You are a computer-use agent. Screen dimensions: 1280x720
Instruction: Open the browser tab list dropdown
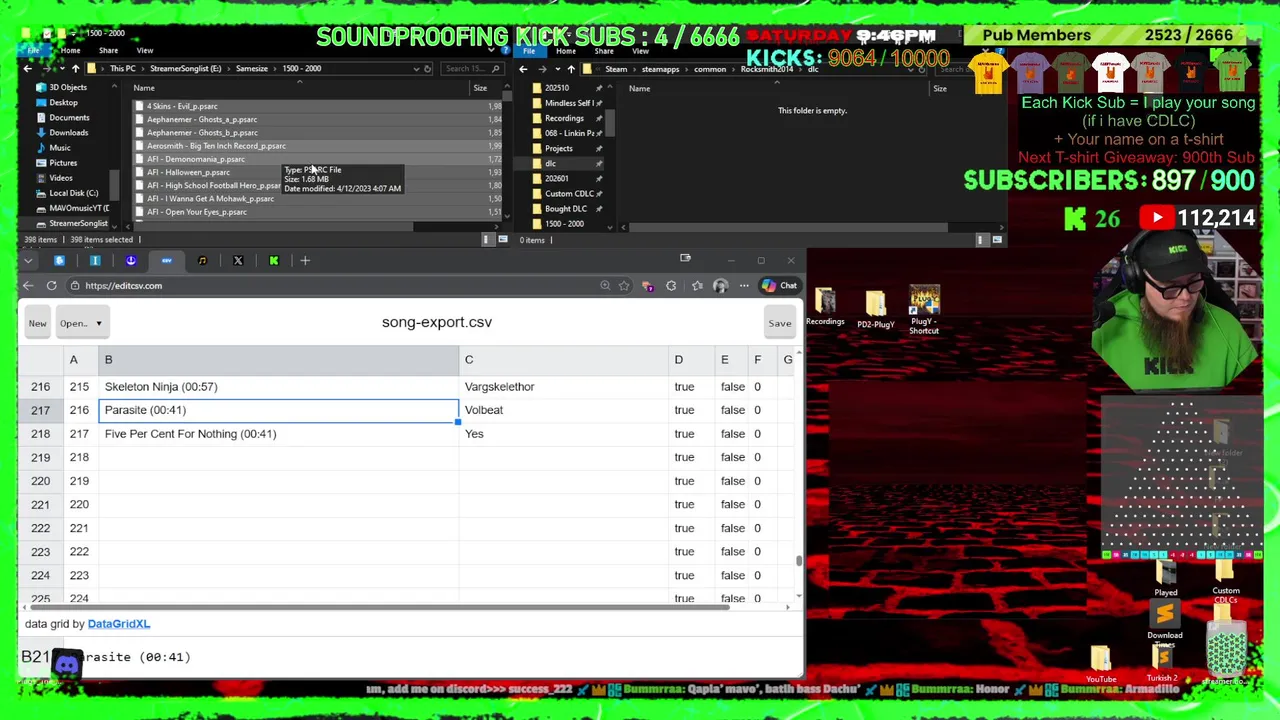[x=28, y=261]
